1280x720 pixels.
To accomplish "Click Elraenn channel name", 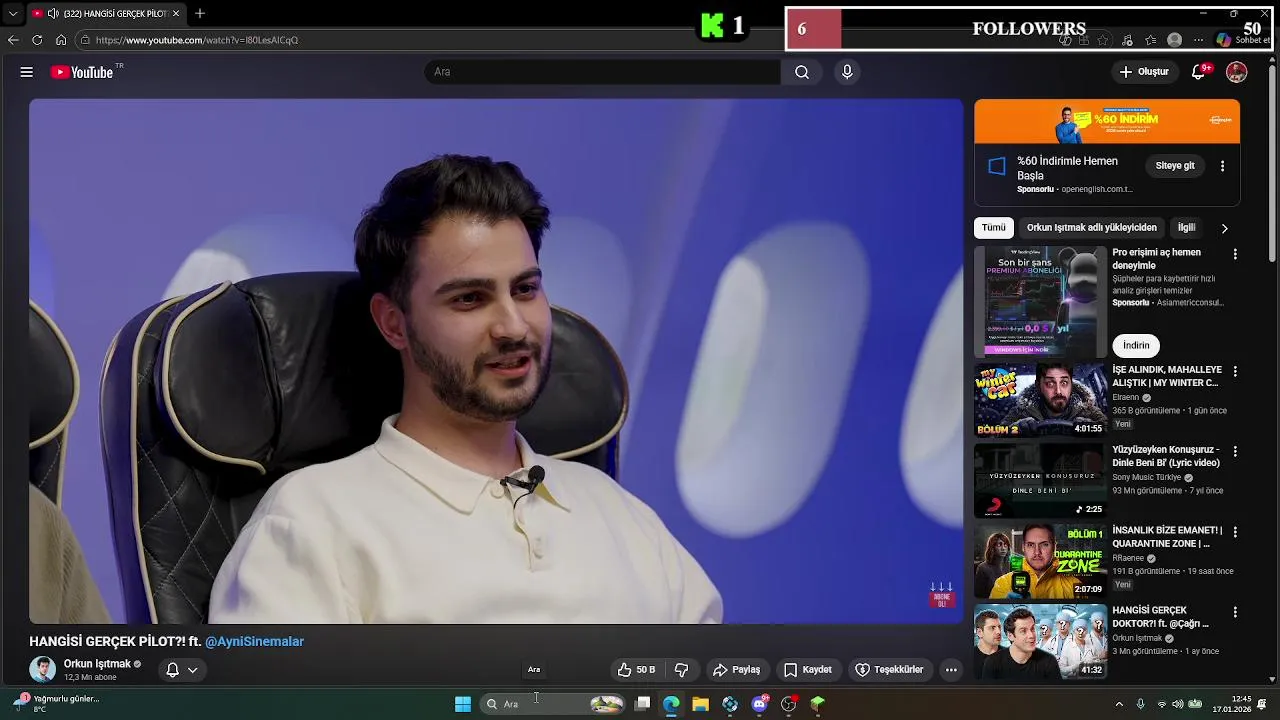I will tap(1125, 397).
